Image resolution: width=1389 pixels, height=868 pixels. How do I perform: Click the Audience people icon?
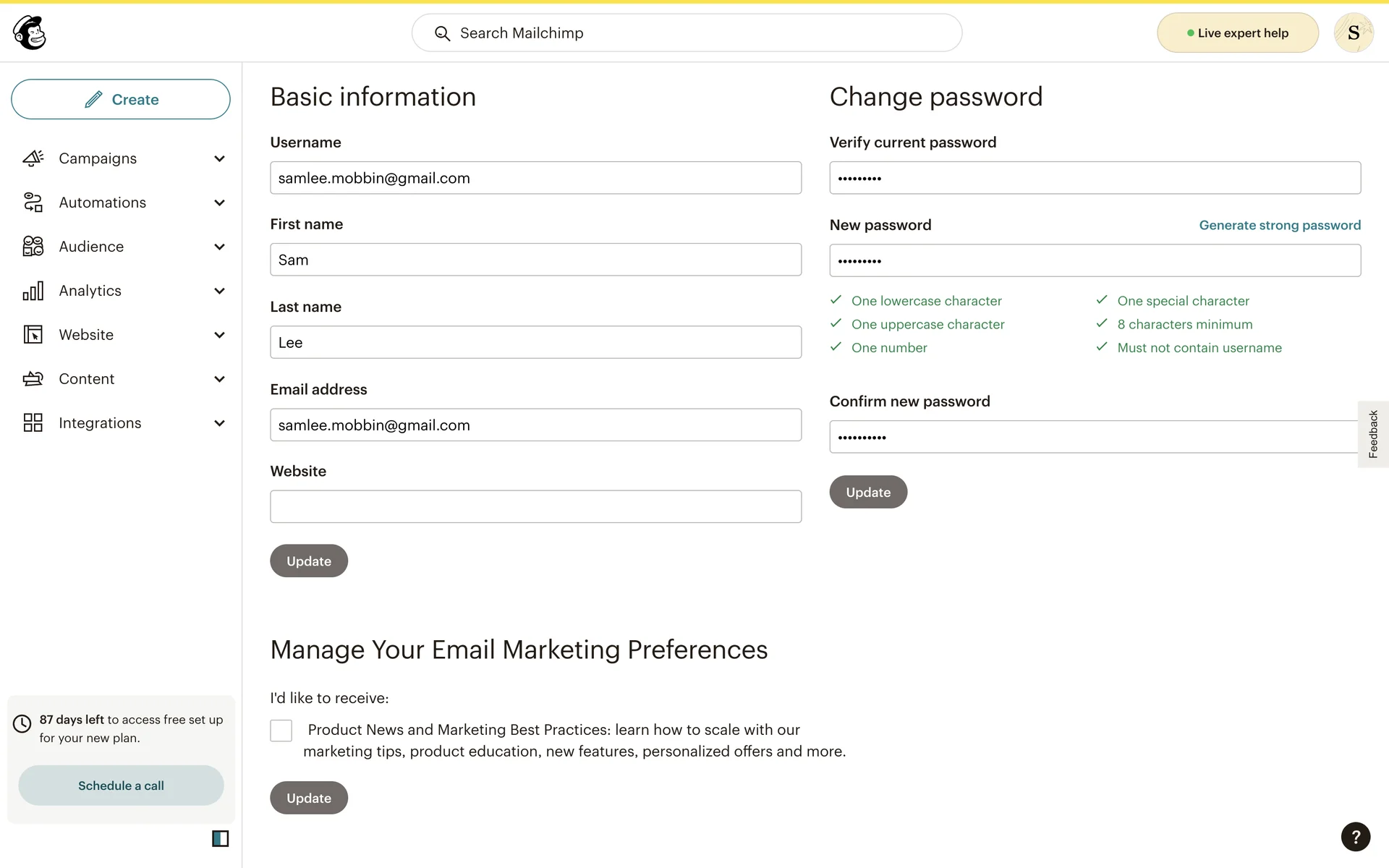click(x=33, y=247)
